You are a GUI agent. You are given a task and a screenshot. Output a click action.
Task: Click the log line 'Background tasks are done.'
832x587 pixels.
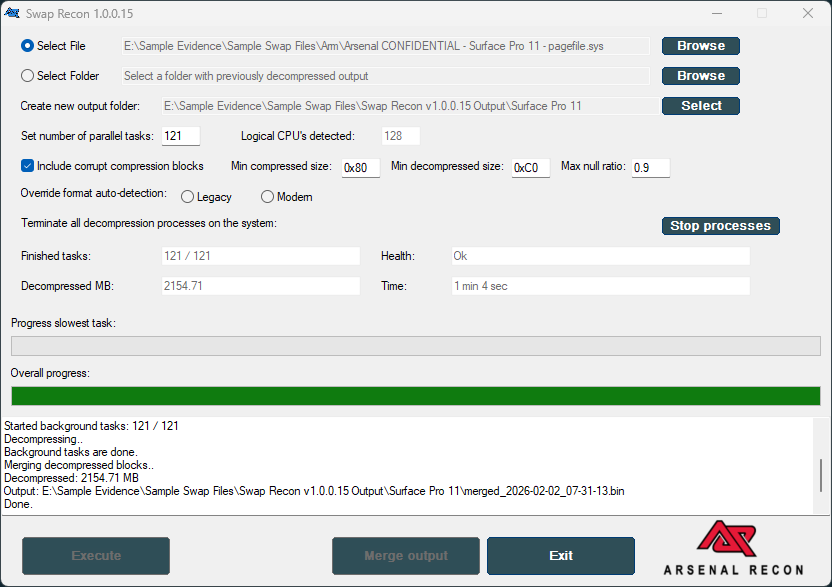coord(71,452)
